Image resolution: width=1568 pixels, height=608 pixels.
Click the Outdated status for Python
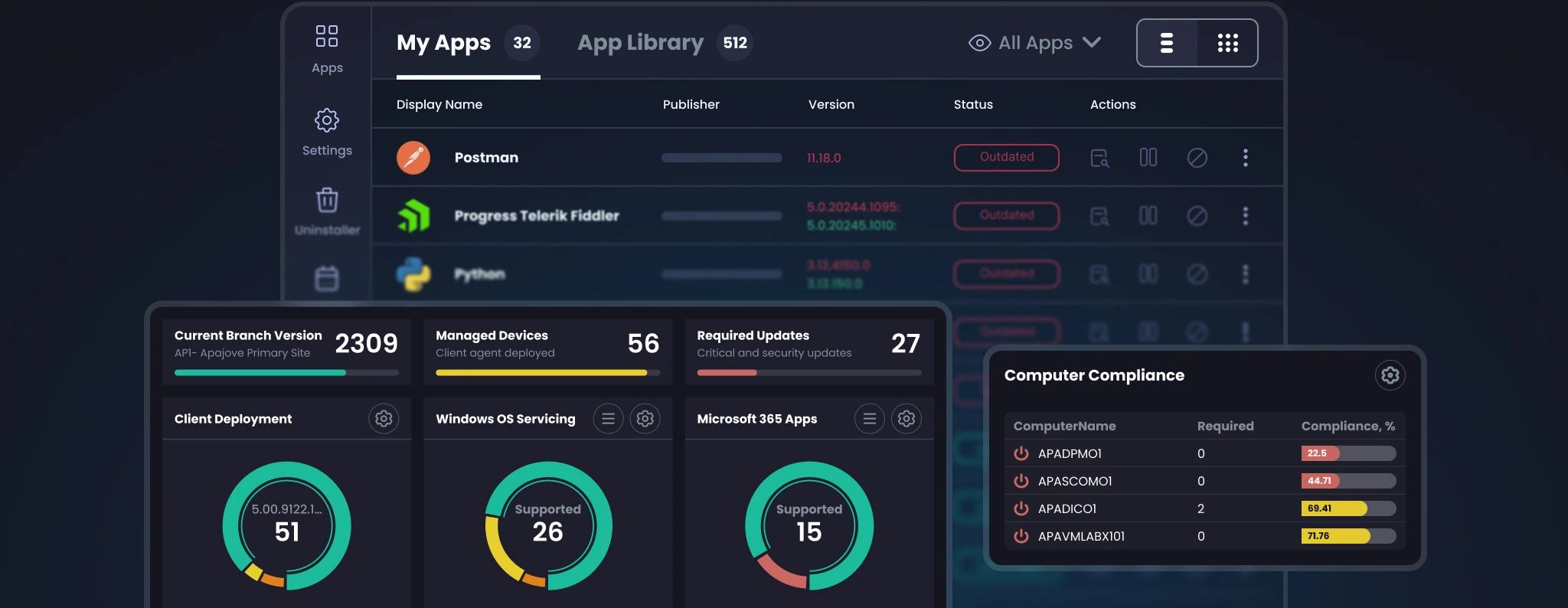(1007, 273)
